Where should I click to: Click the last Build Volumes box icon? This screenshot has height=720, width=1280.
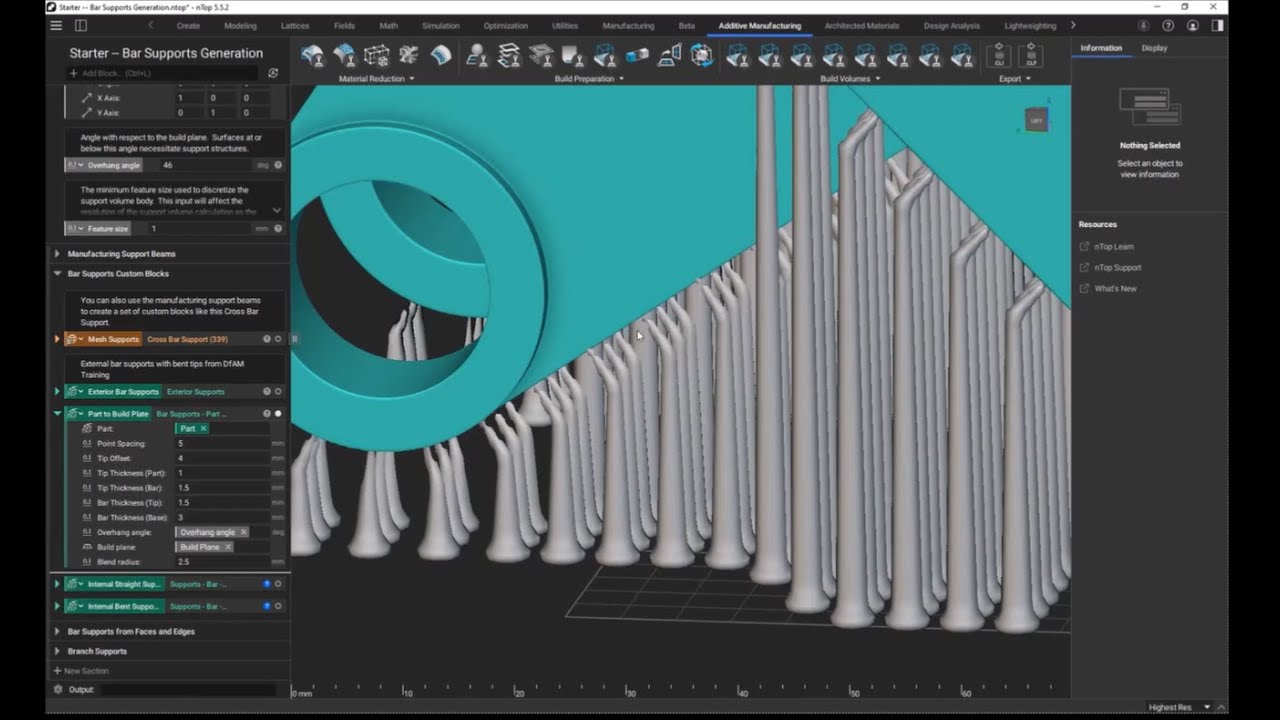962,56
